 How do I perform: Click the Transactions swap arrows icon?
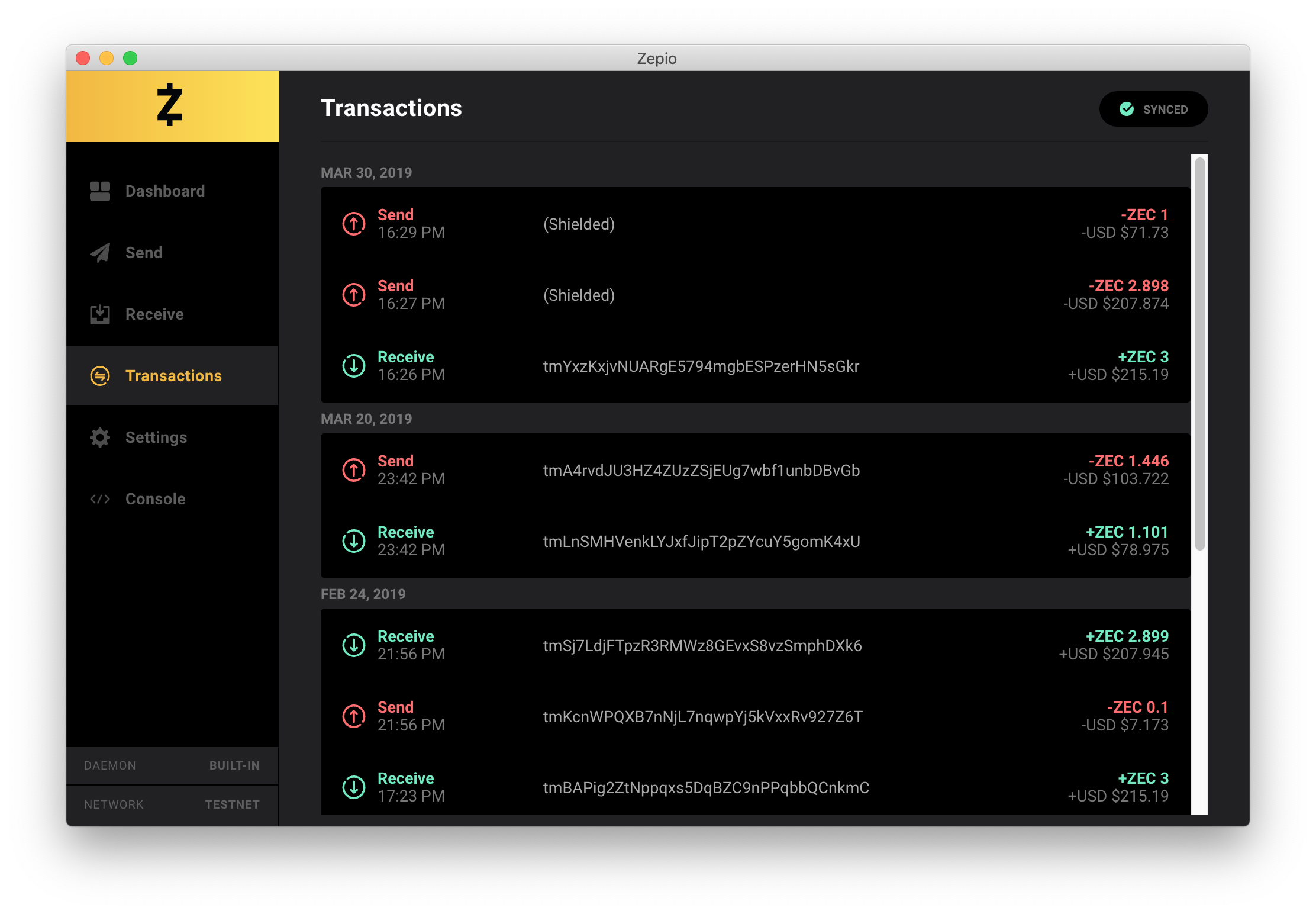click(x=100, y=376)
